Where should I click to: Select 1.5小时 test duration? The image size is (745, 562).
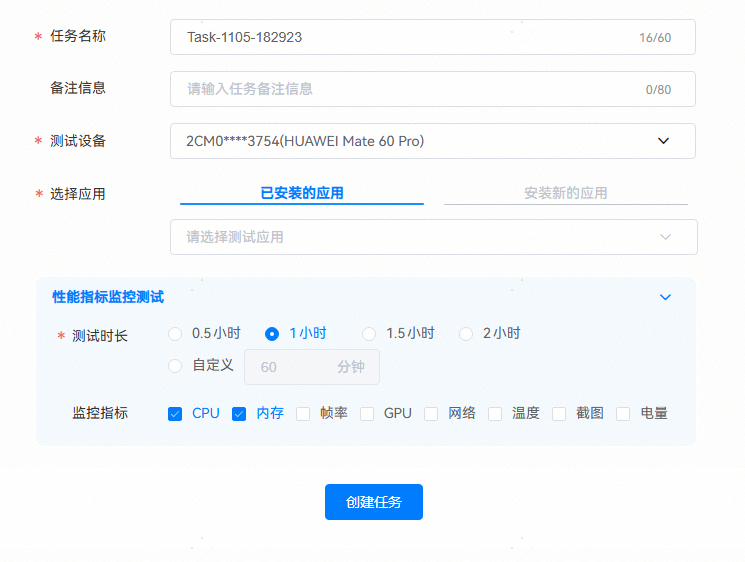coord(369,334)
